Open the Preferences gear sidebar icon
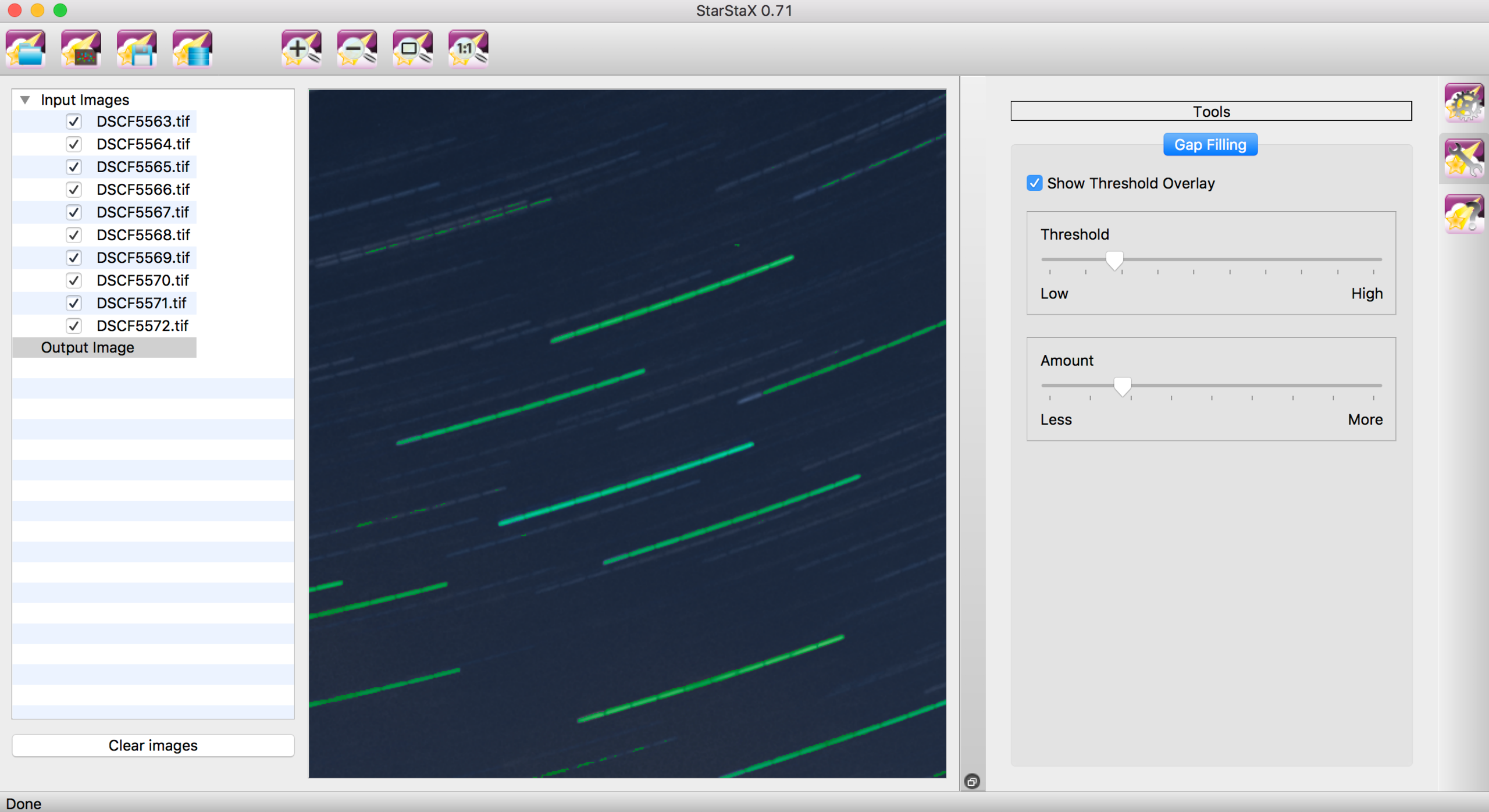 tap(1463, 103)
